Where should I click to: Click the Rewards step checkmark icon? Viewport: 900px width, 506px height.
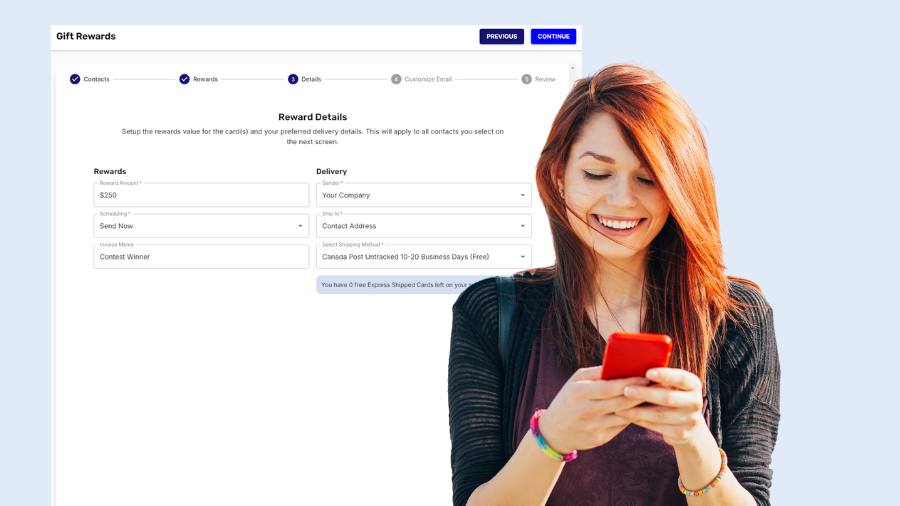[x=184, y=79]
